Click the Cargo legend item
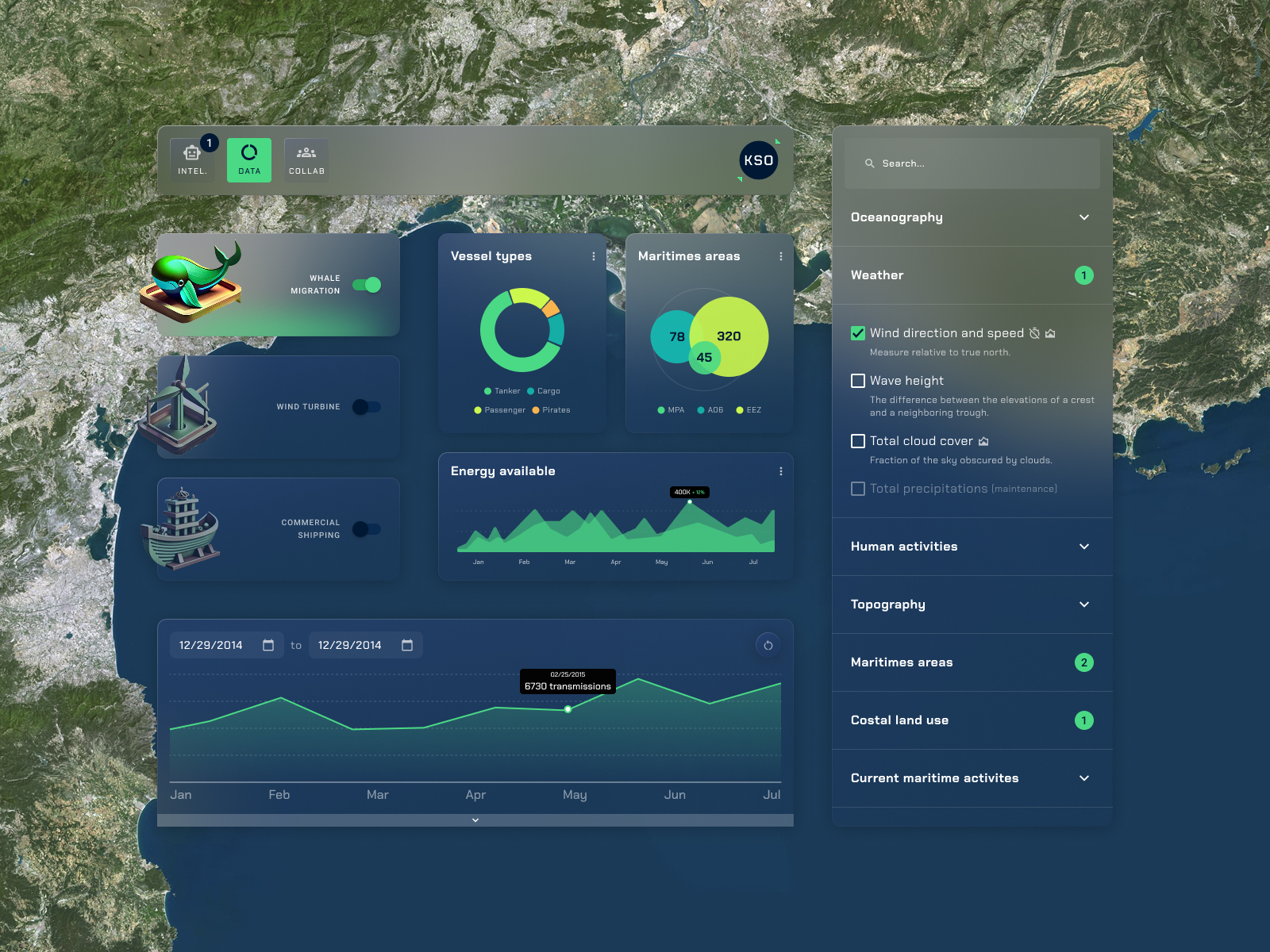The height and width of the screenshot is (952, 1270). point(544,391)
